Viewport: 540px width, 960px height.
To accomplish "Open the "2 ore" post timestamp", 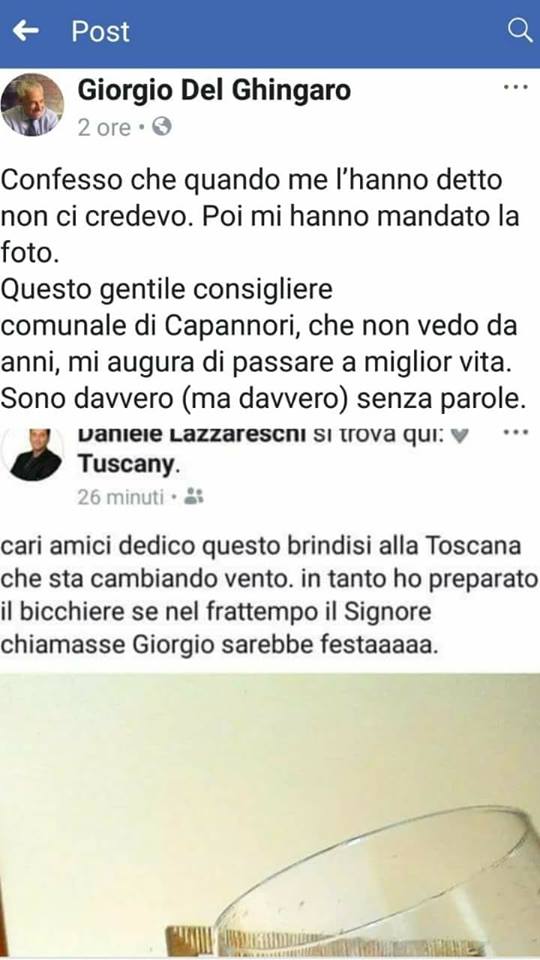I will click(104, 127).
